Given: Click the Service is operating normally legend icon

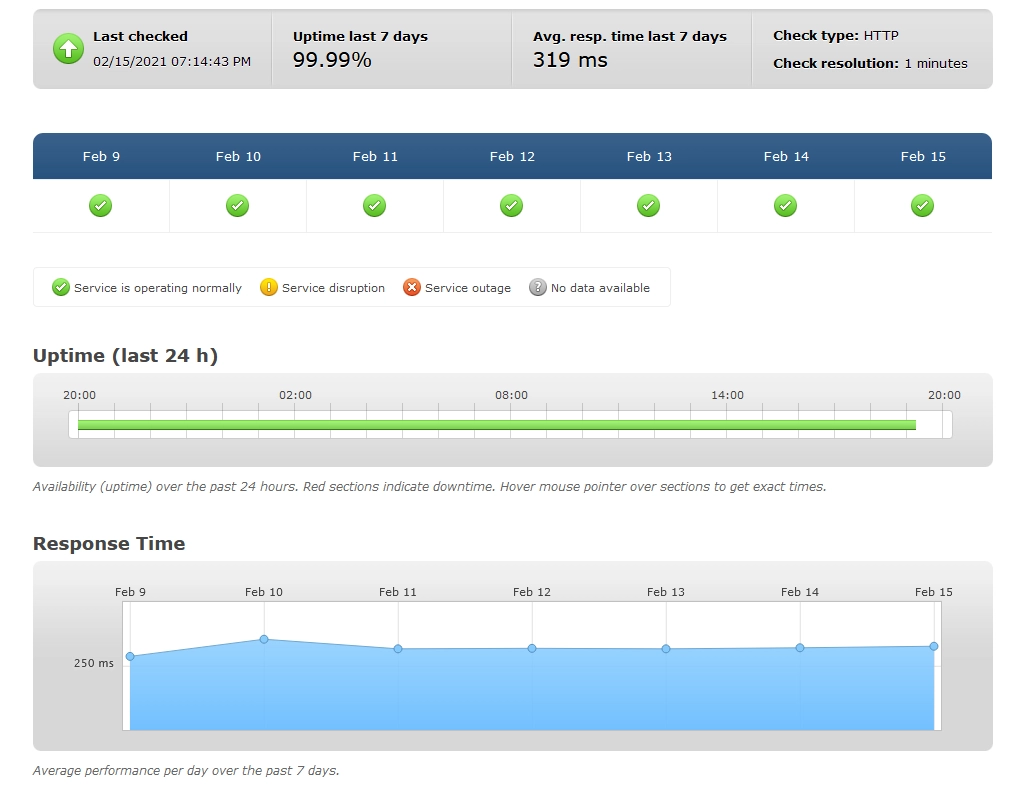Looking at the screenshot, I should point(60,287).
